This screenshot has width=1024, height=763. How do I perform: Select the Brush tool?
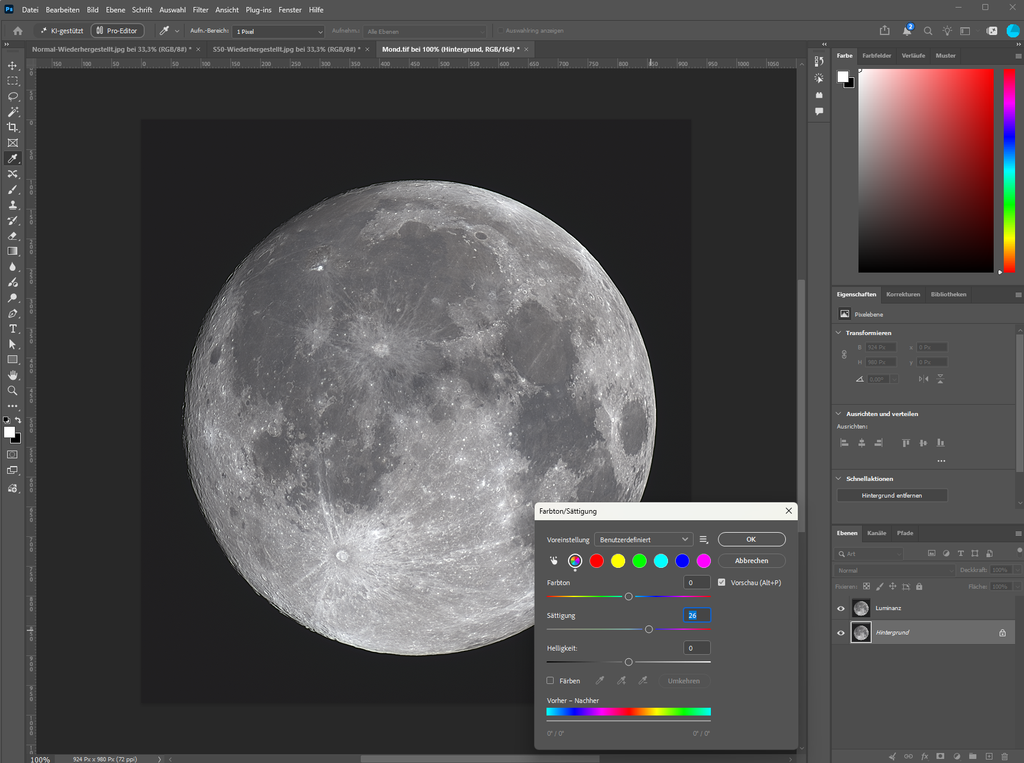tap(12, 189)
